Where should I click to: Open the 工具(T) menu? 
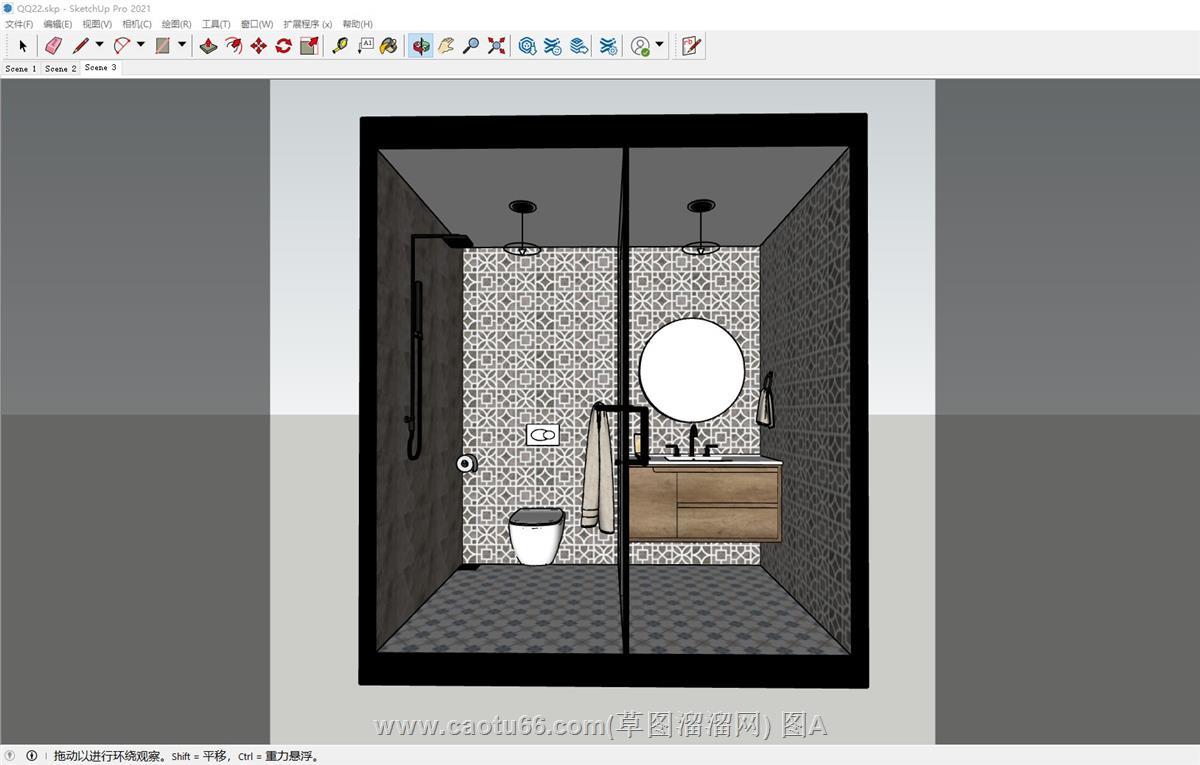[x=216, y=24]
